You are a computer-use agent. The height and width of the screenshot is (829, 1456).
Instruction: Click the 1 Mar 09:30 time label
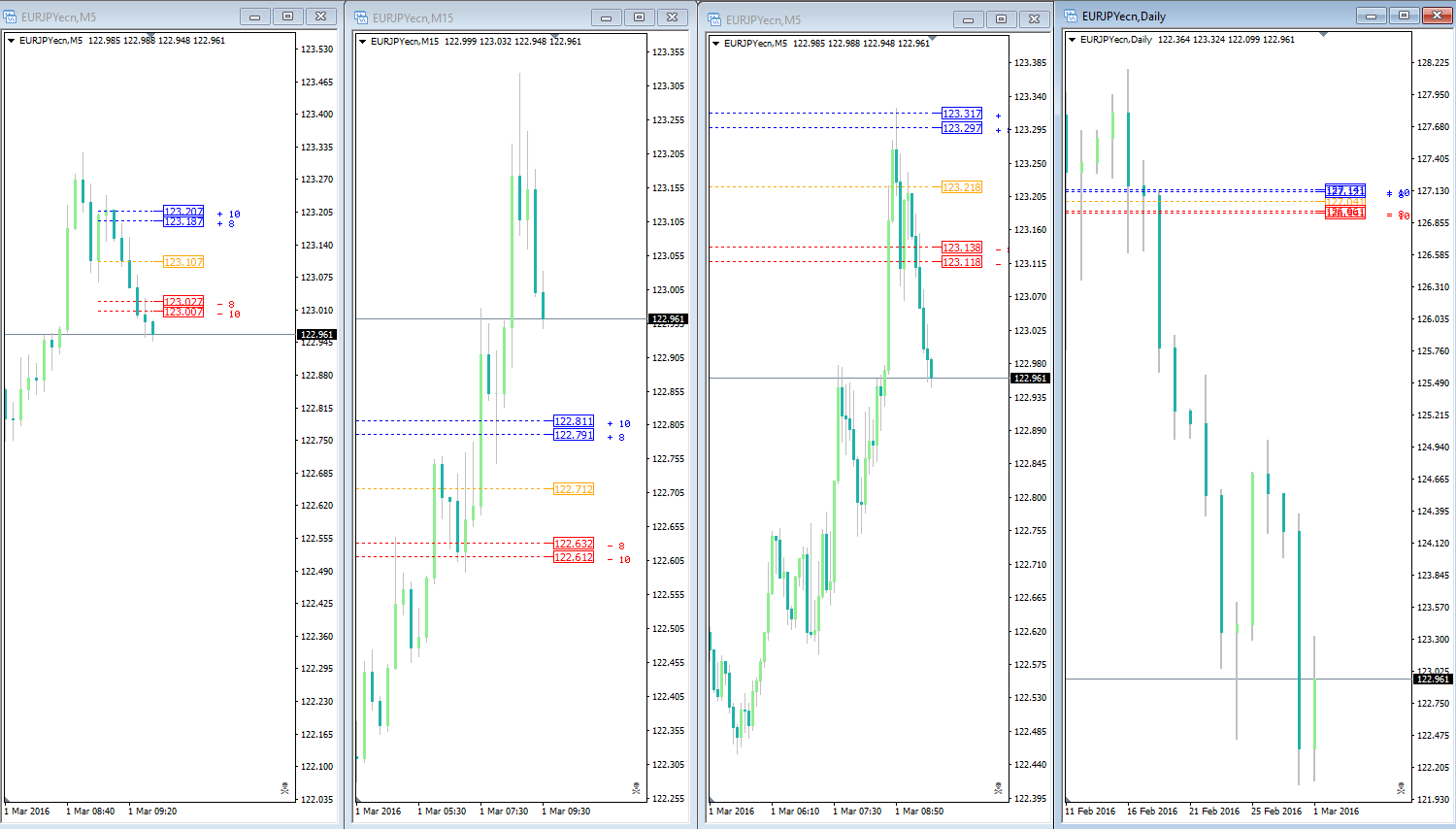click(566, 812)
